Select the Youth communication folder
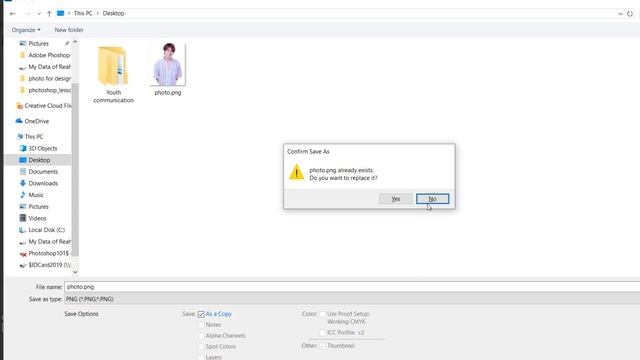 [113, 74]
